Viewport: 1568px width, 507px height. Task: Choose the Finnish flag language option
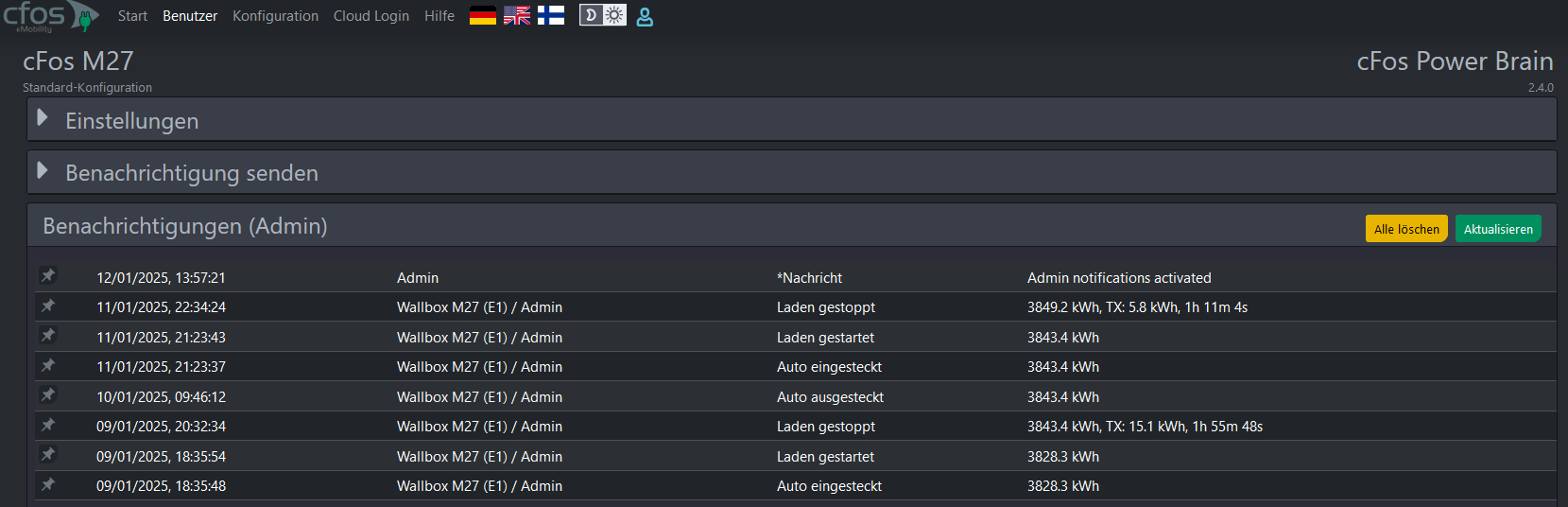click(x=551, y=15)
